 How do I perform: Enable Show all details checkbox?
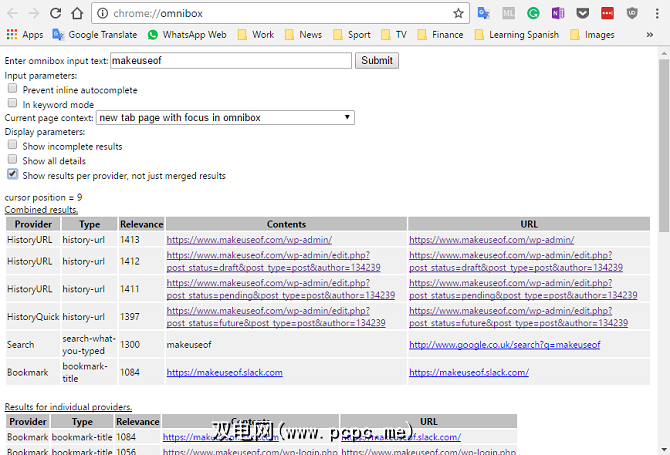click(x=12, y=159)
